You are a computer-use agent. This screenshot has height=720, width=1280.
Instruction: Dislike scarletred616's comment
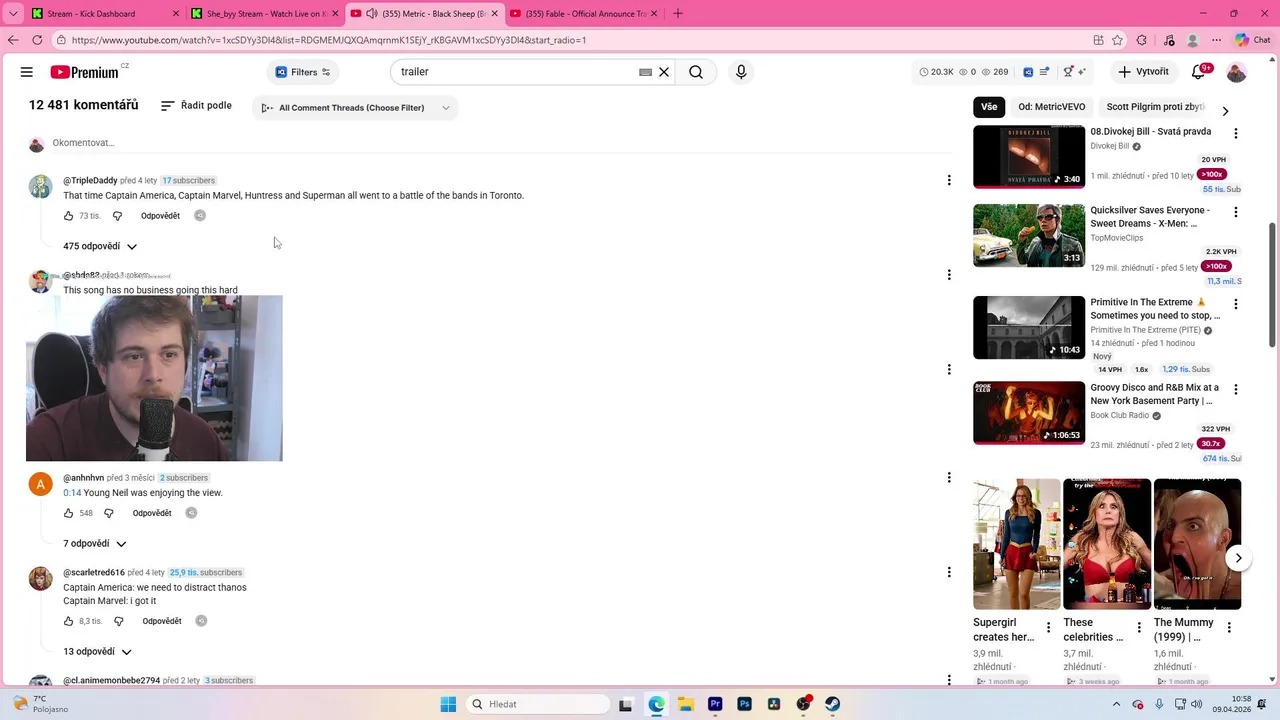pyautogui.click(x=118, y=621)
